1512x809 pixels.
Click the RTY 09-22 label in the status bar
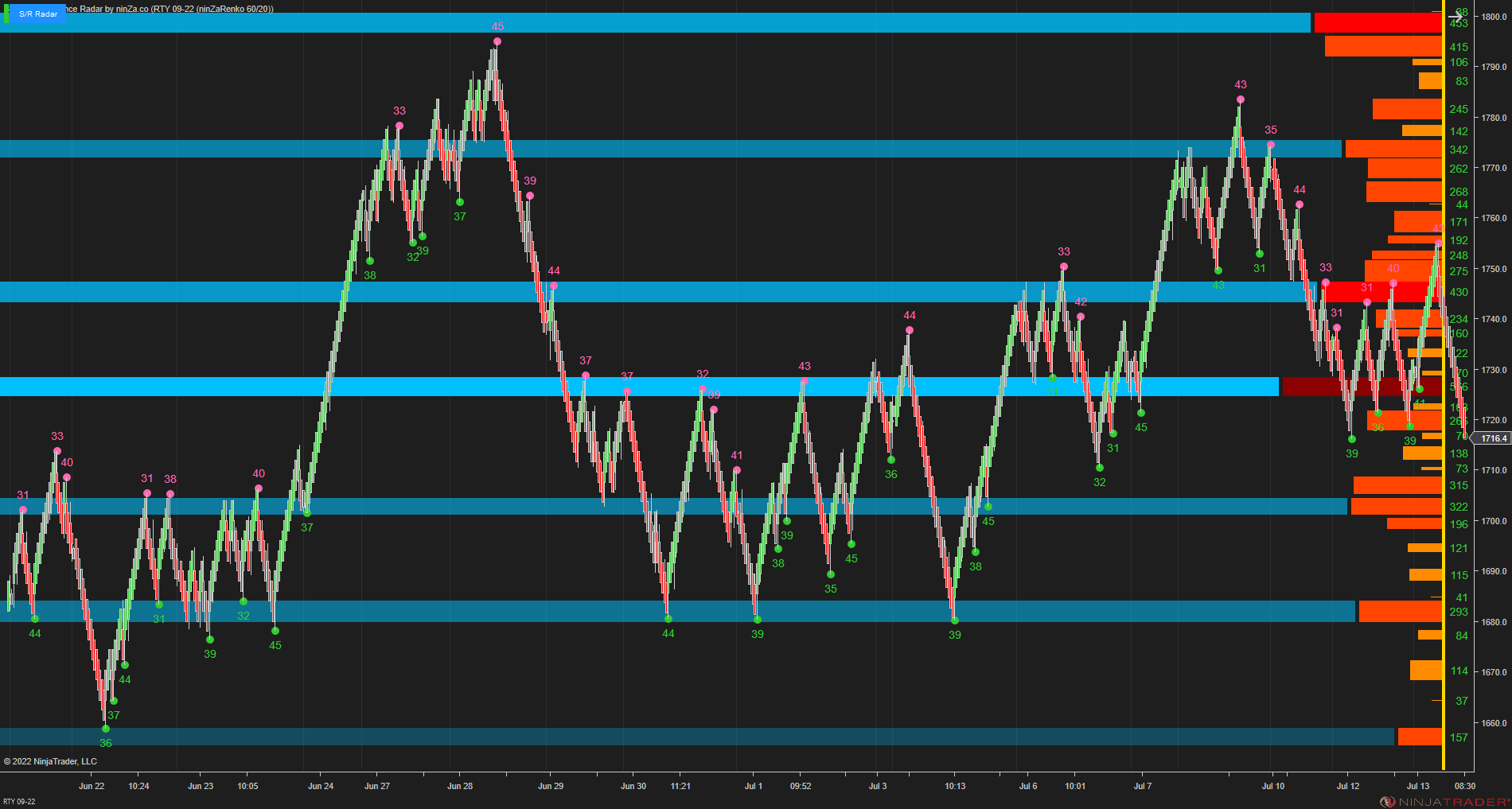point(18,802)
